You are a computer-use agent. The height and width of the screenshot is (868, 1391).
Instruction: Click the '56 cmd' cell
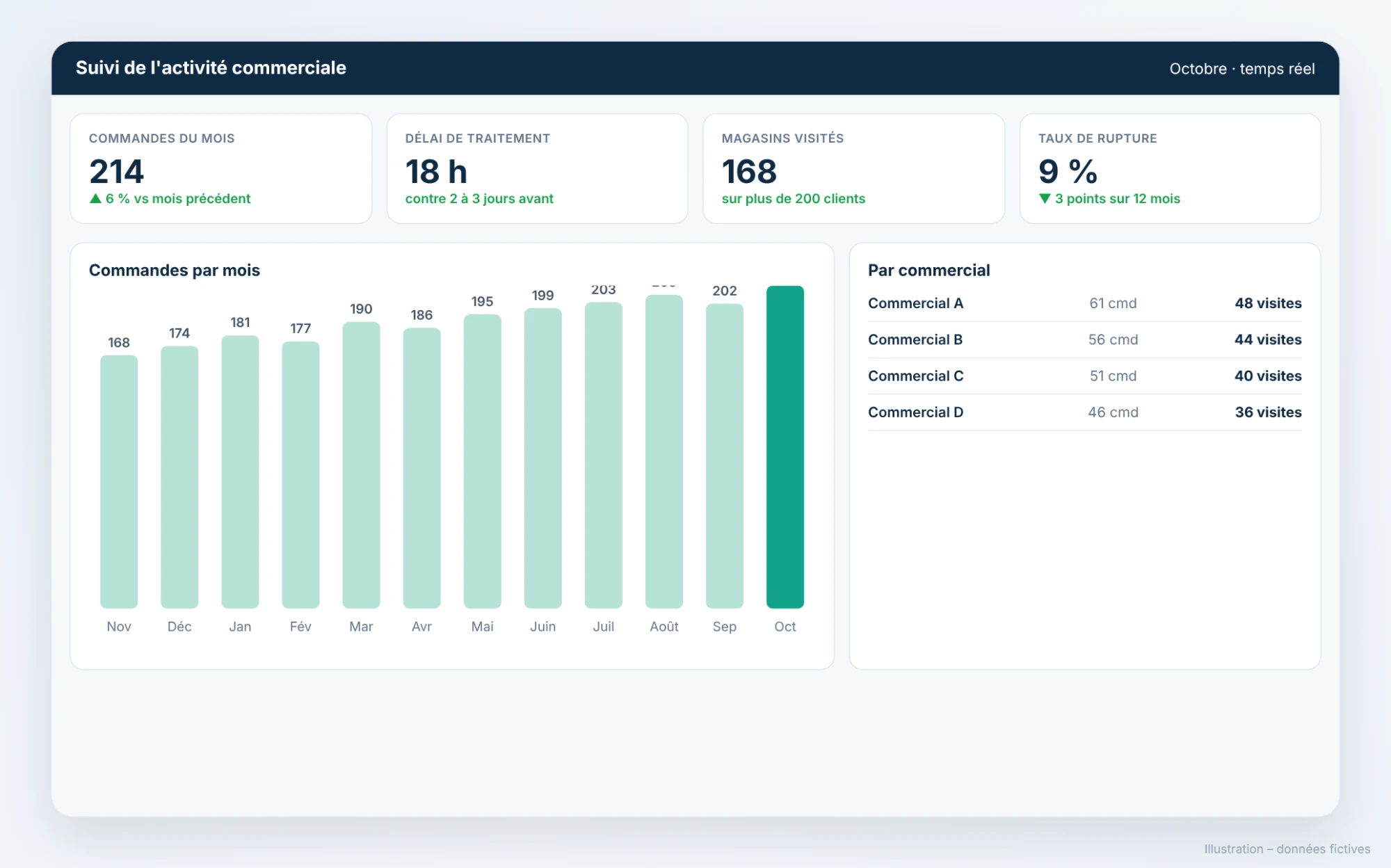pyautogui.click(x=1113, y=339)
